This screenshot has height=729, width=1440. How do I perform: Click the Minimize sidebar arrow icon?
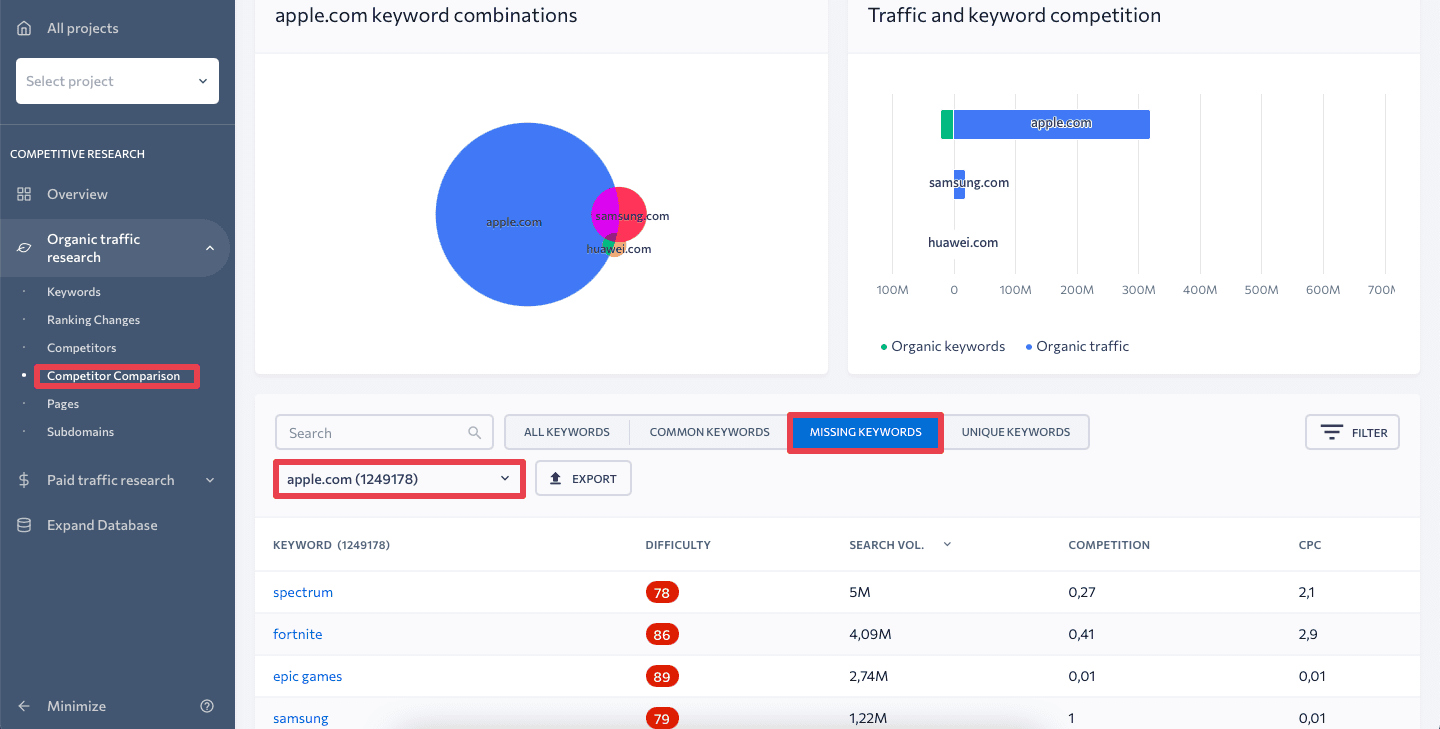[24, 706]
